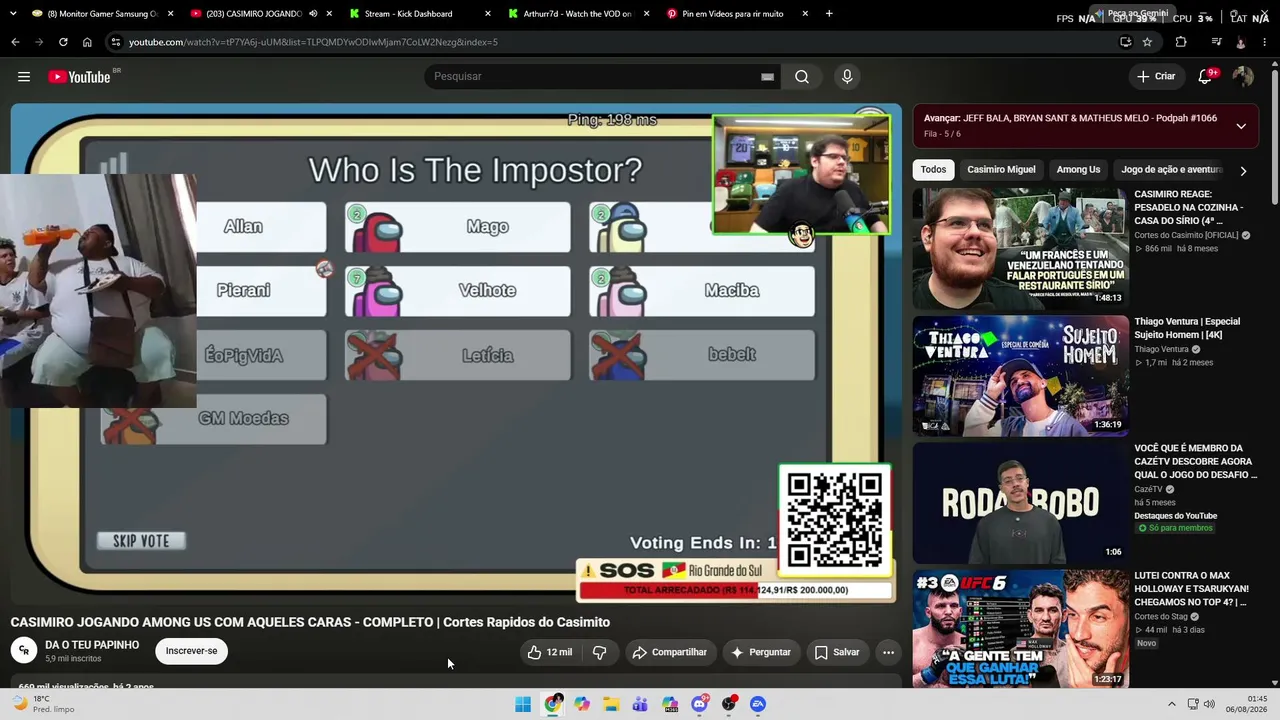Switch to the Monitor Gamer Samsung tab
Viewport: 1280px width, 720px height.
click(101, 14)
